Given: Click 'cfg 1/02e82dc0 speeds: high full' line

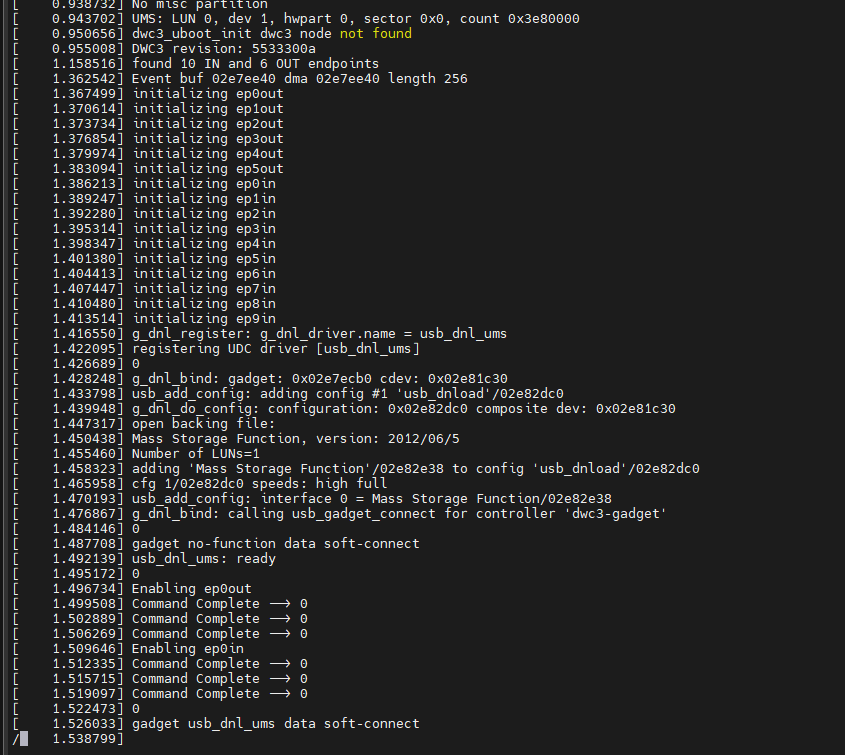Looking at the screenshot, I should [259, 483].
